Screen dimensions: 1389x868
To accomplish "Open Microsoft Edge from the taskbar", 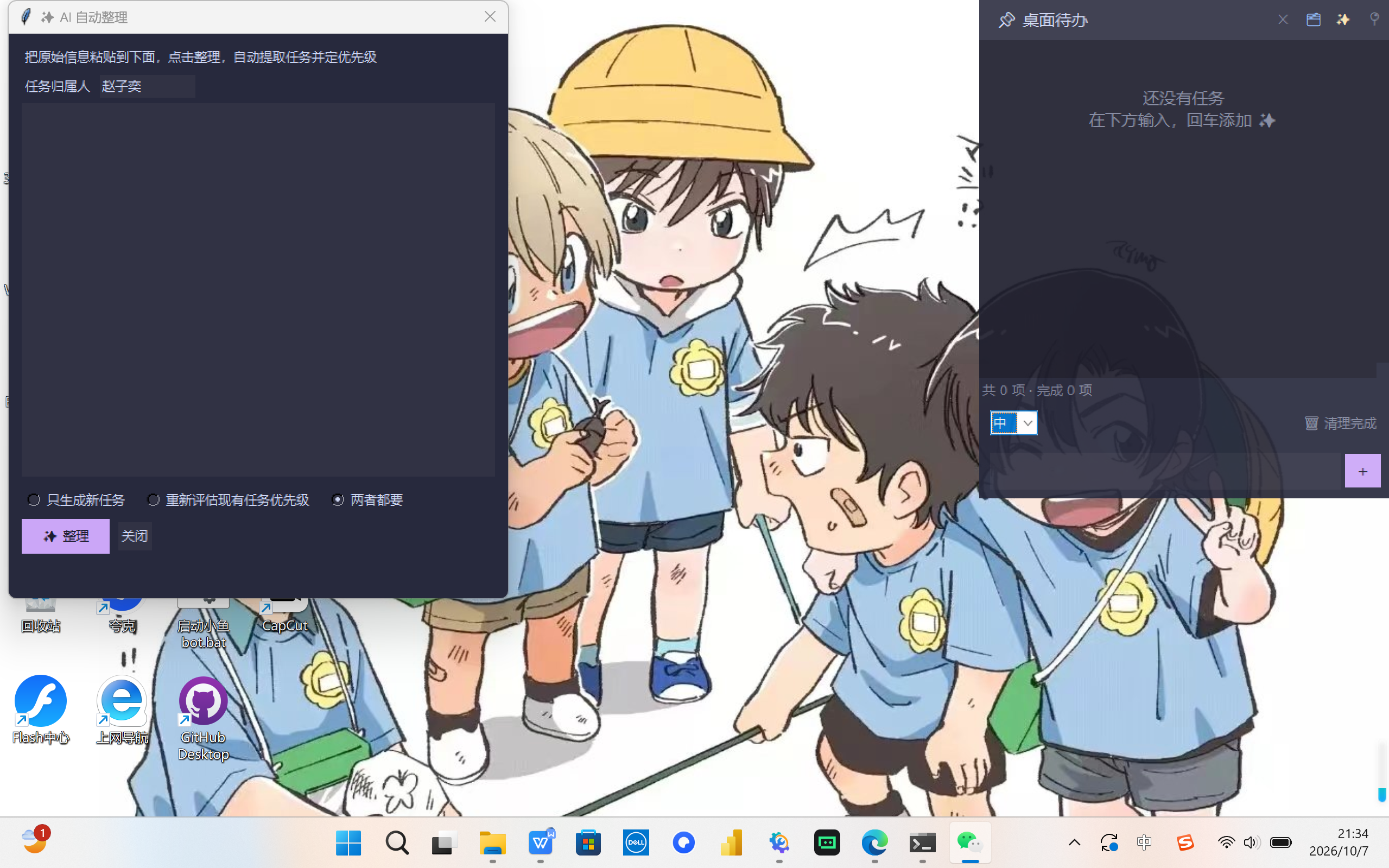I will 875,842.
